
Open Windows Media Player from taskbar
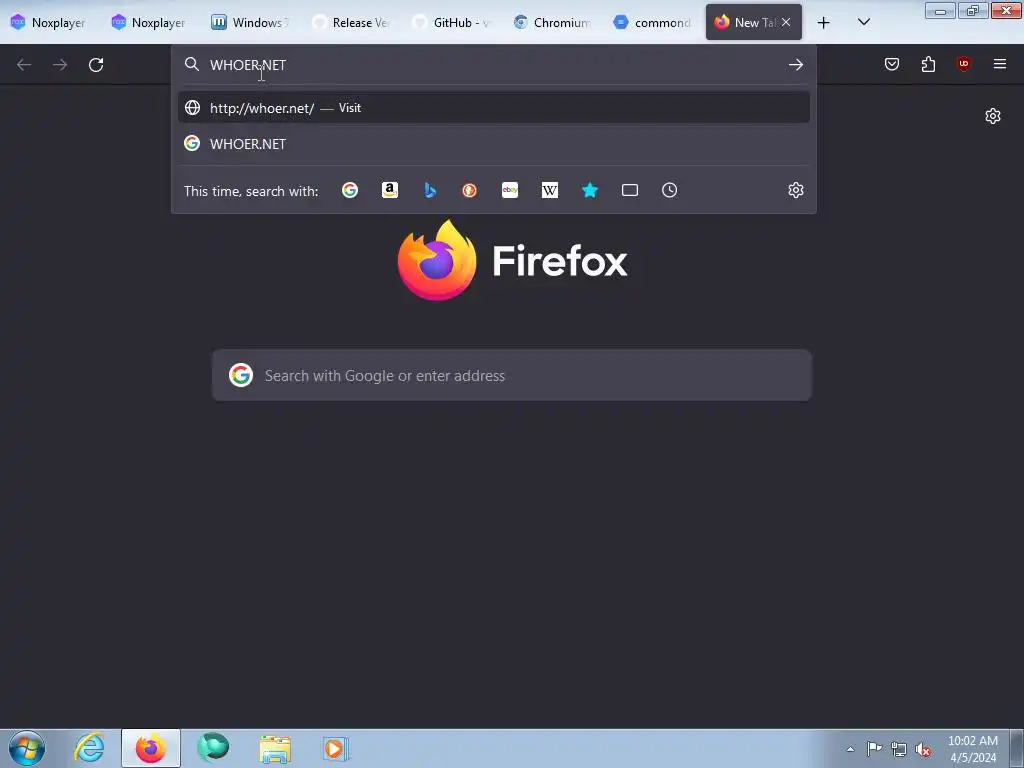click(x=336, y=748)
